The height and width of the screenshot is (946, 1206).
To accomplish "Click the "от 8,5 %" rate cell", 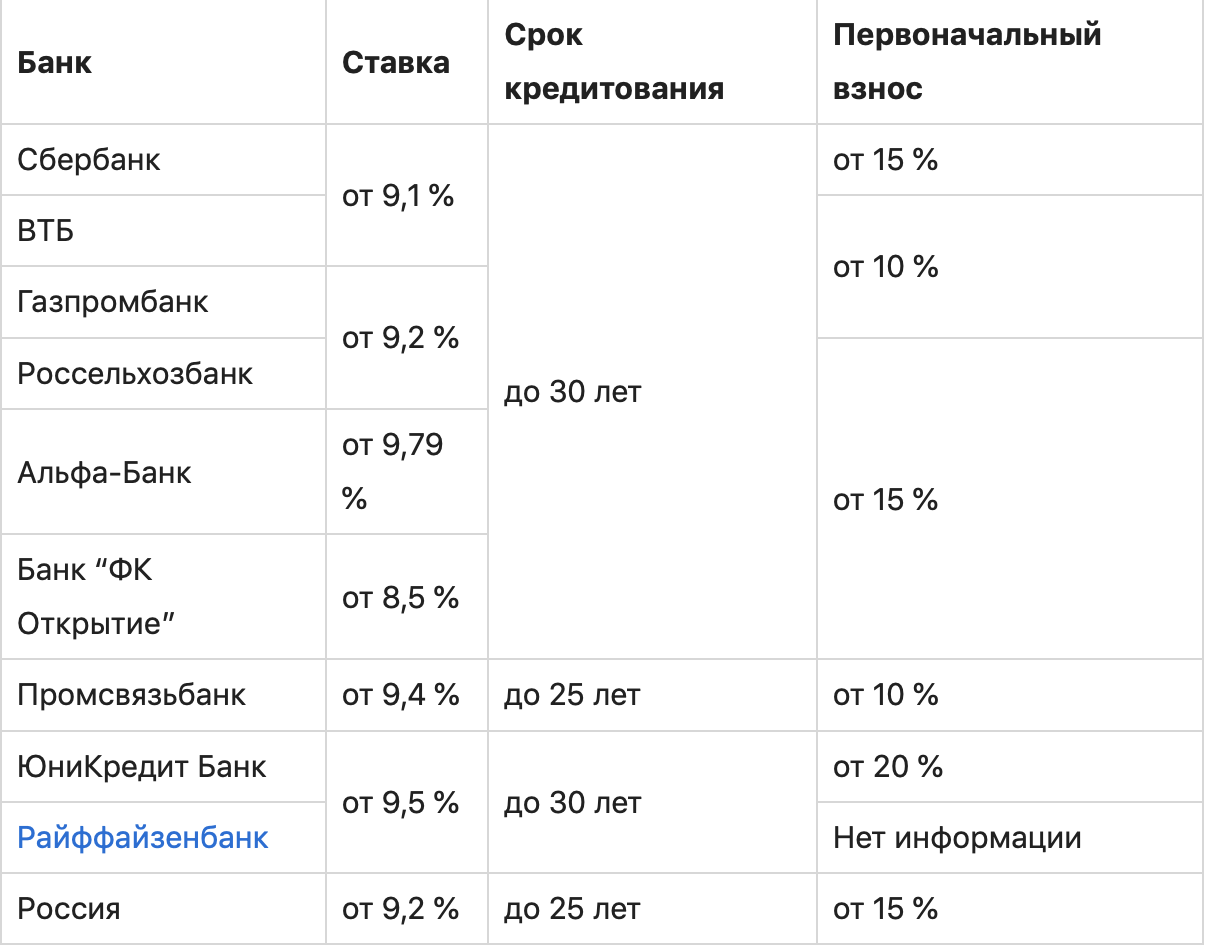I will [400, 597].
